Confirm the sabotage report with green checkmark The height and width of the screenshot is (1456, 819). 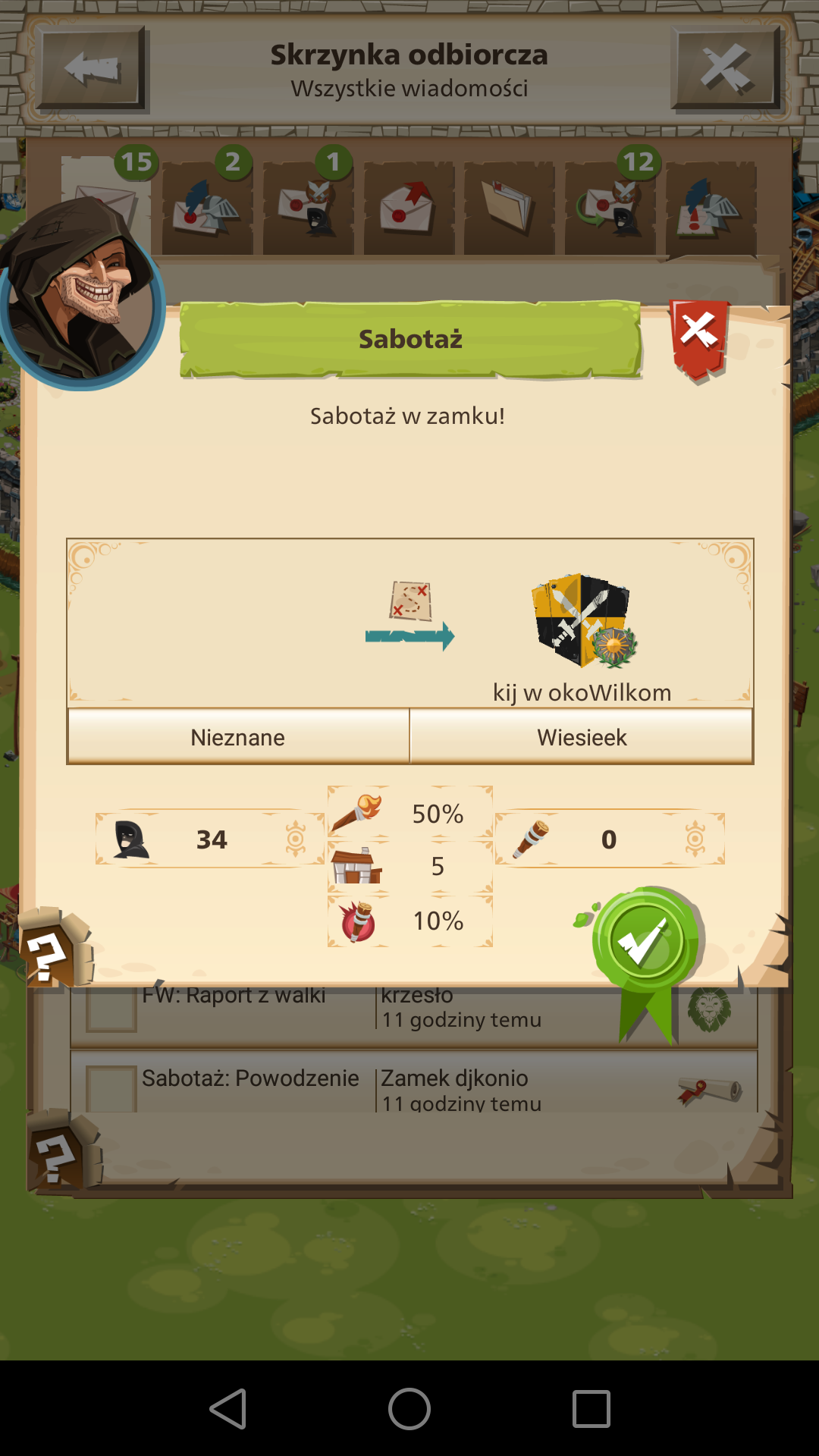click(x=645, y=944)
